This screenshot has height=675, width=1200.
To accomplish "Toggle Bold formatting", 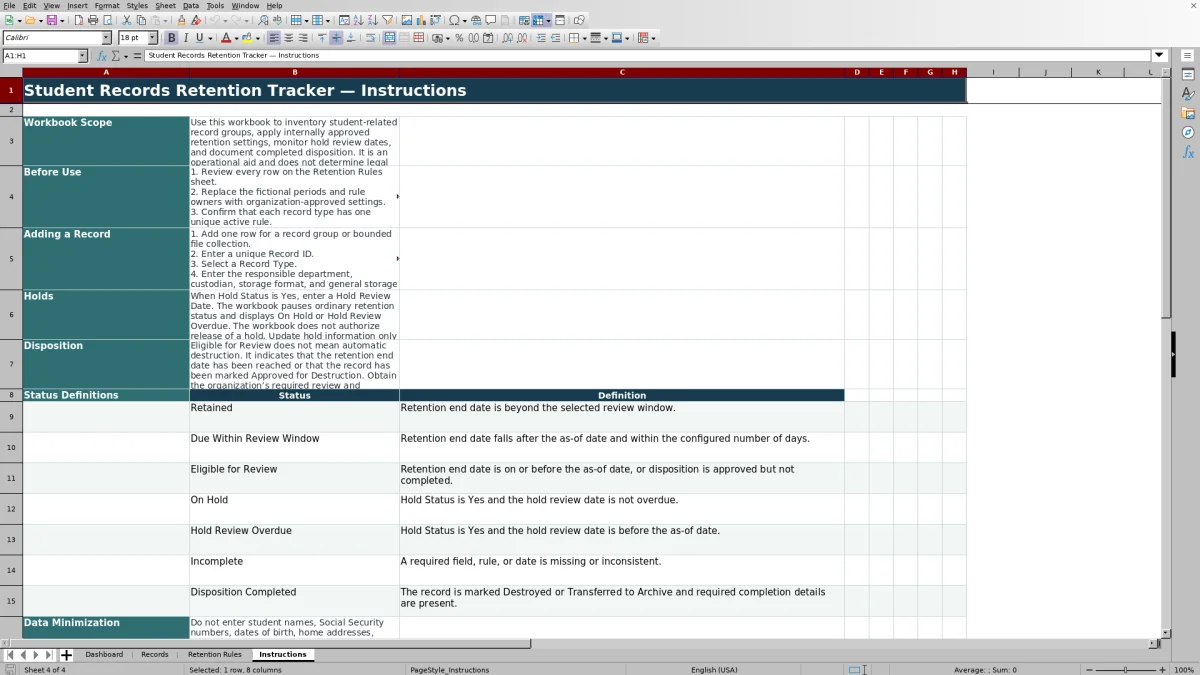I will [171, 38].
